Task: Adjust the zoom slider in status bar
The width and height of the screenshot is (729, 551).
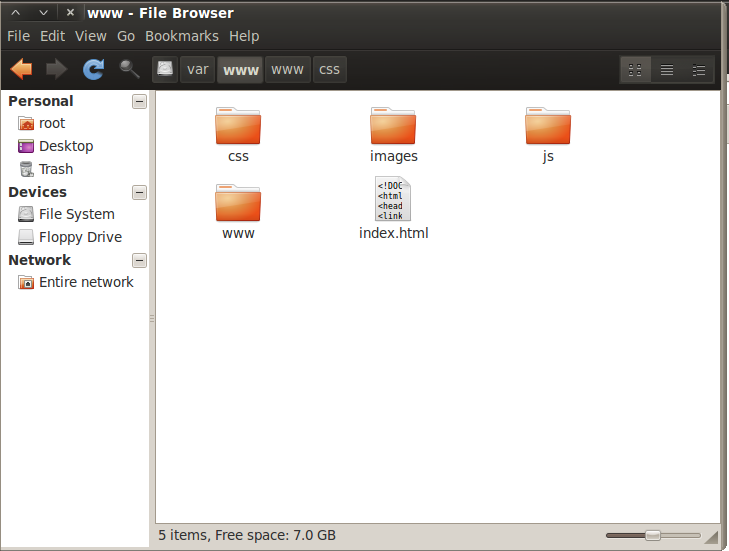Action: [653, 536]
